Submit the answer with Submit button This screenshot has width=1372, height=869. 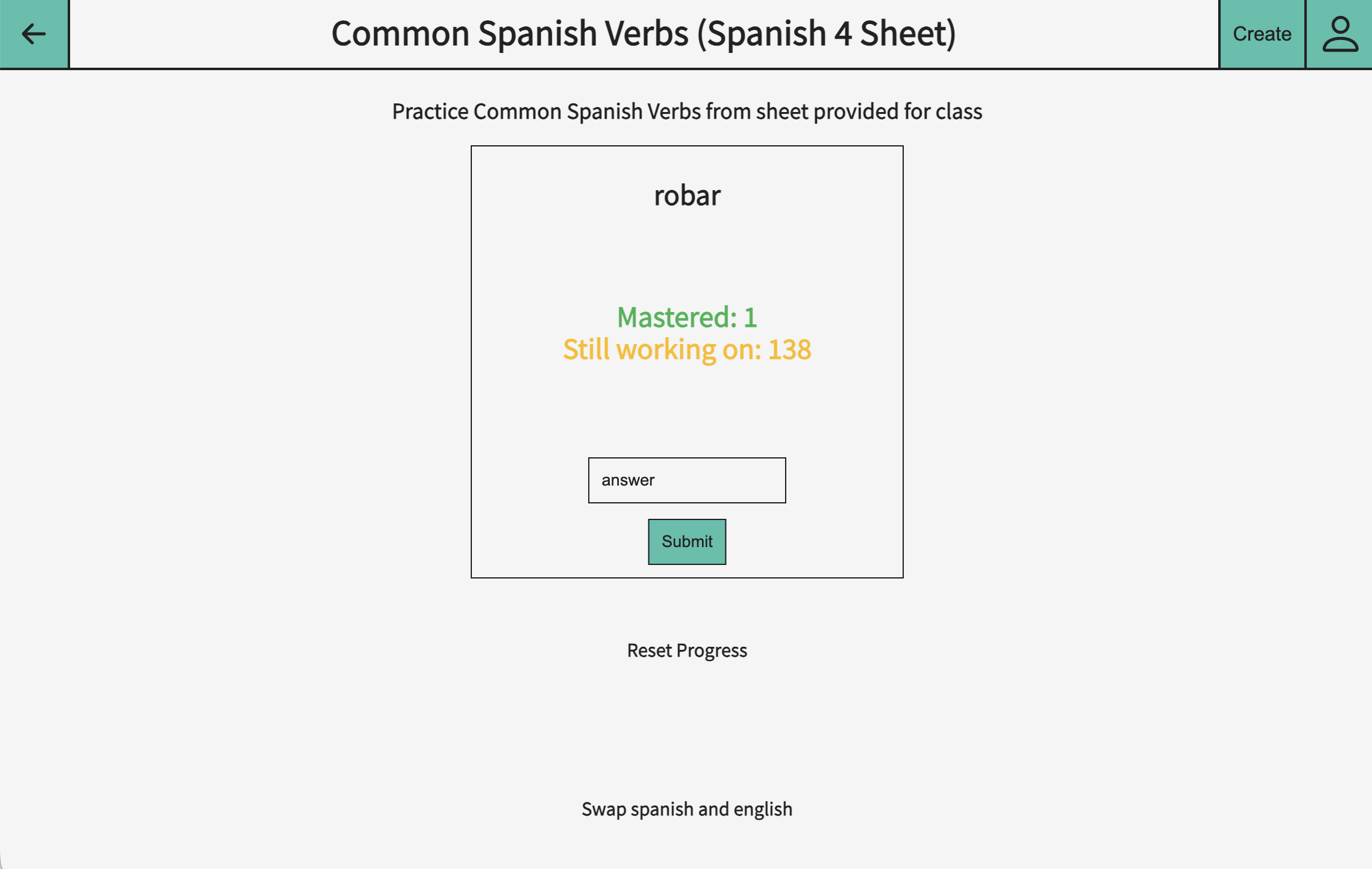(x=687, y=542)
